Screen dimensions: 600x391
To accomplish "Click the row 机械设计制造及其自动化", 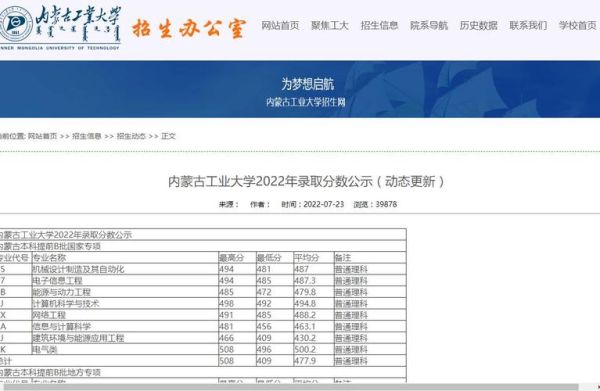I will coord(203,269).
